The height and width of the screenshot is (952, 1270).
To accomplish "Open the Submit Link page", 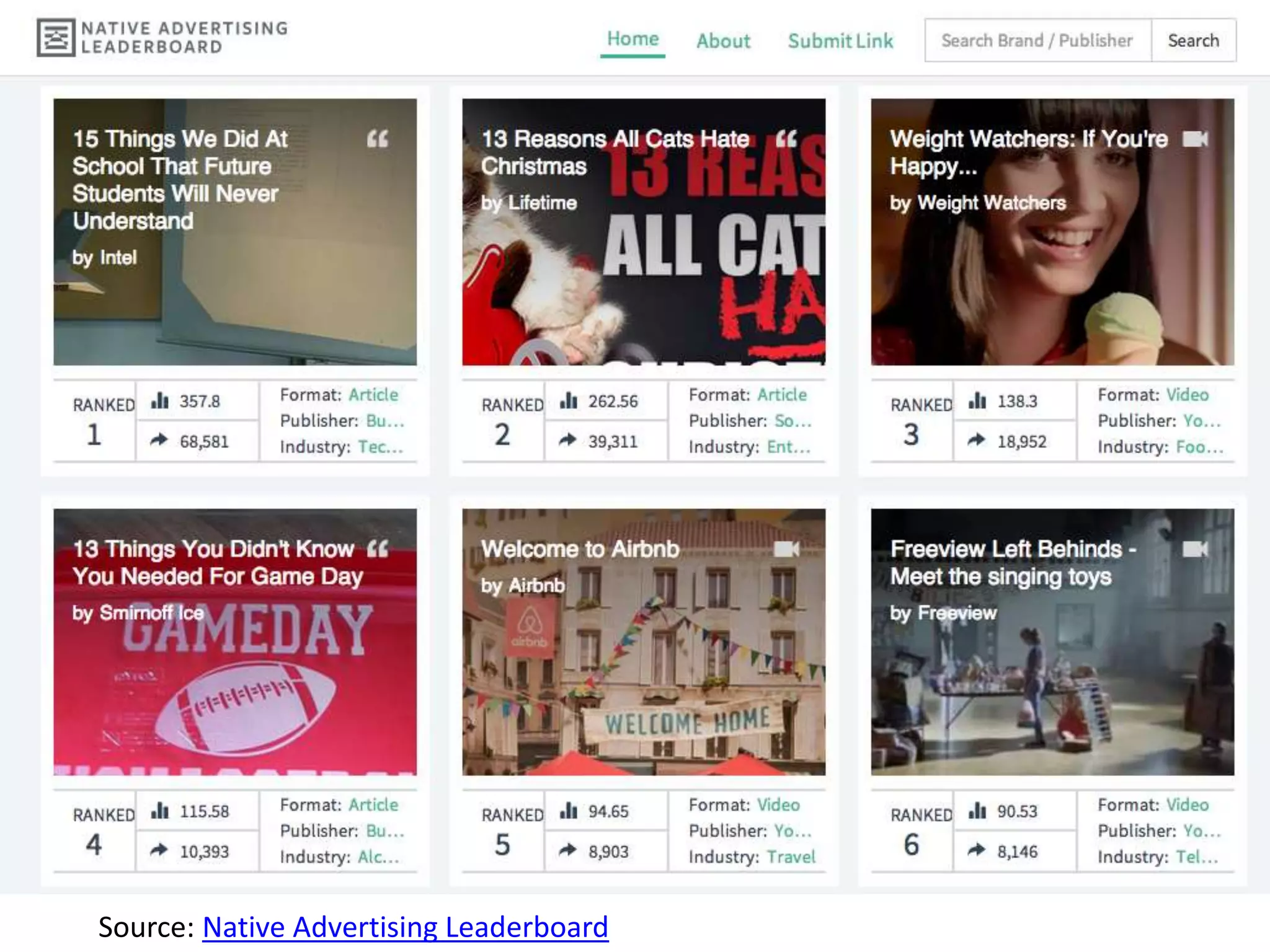I will tap(840, 41).
